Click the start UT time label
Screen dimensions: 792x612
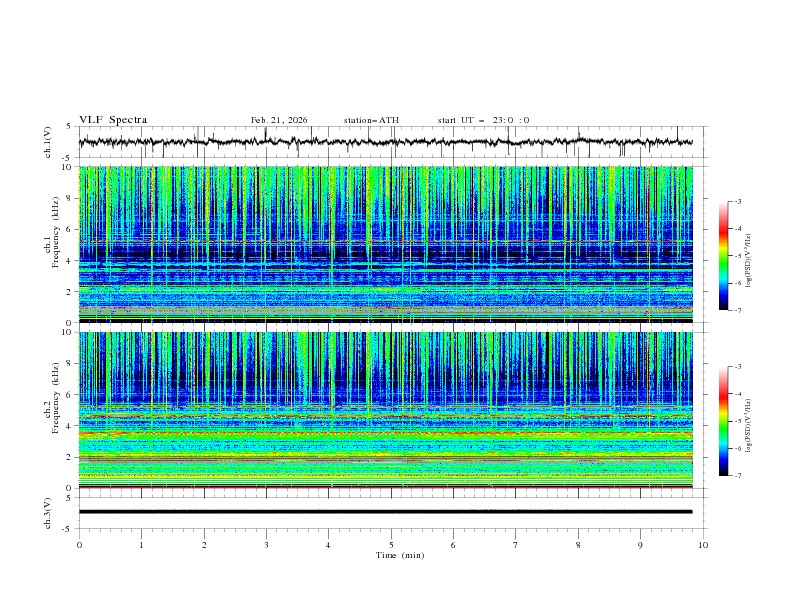pos(483,120)
